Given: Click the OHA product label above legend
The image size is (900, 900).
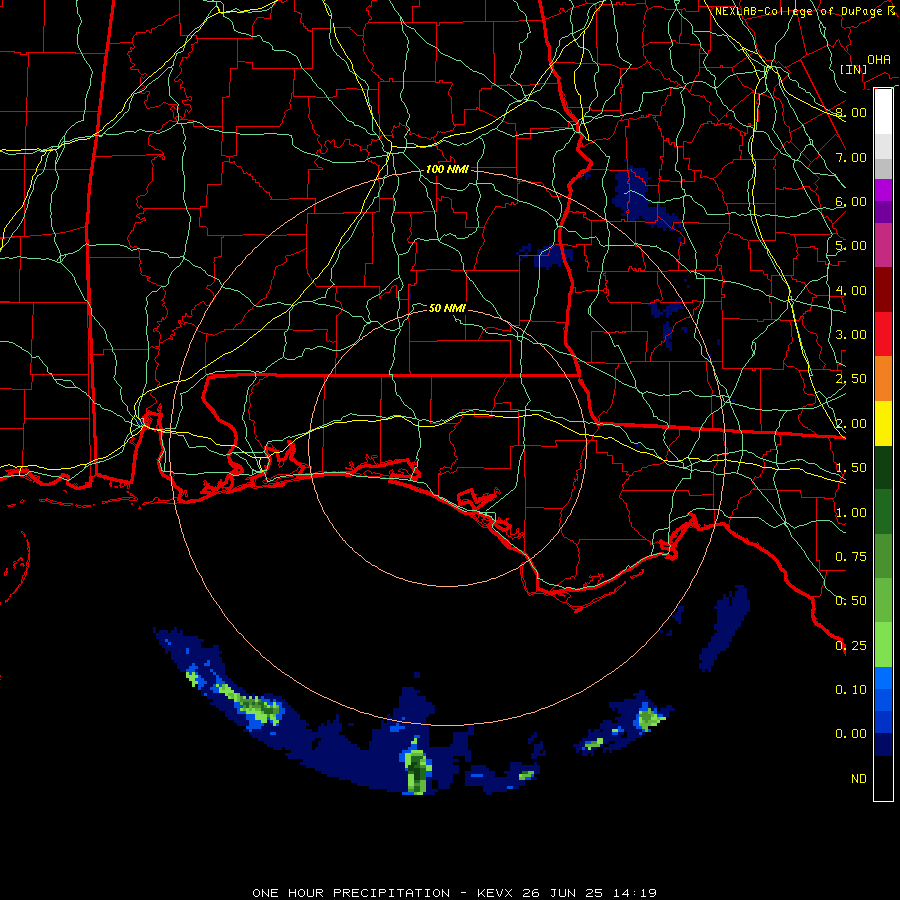Looking at the screenshot, I should [878, 59].
